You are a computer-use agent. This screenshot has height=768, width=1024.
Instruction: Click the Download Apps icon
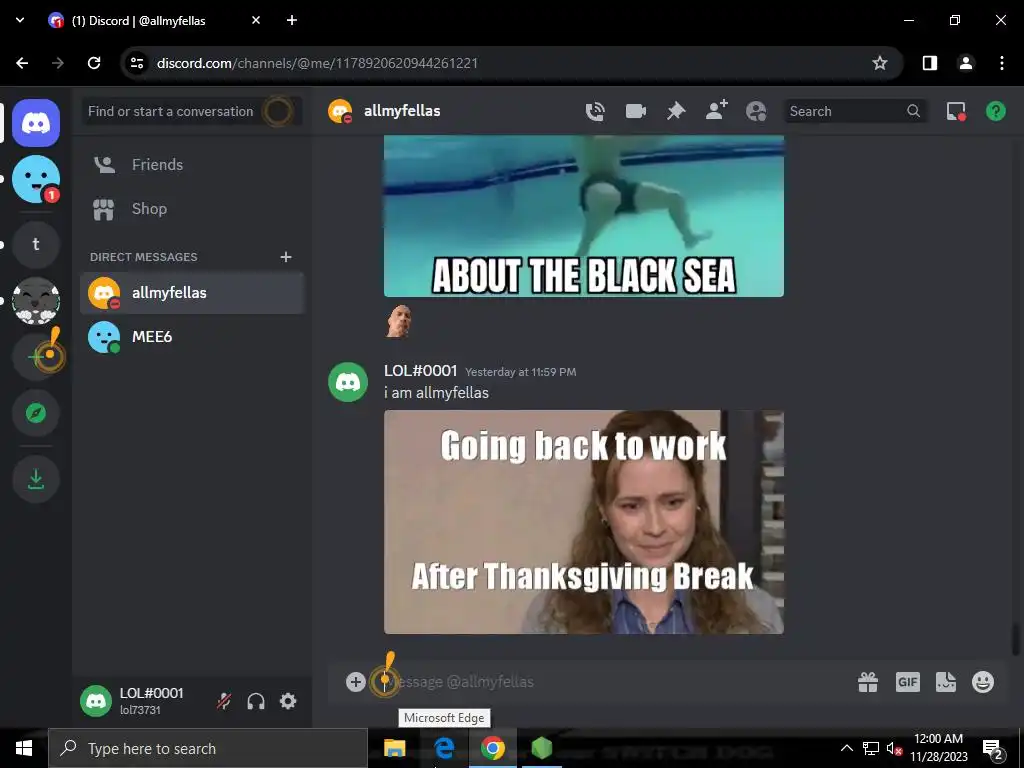36,479
